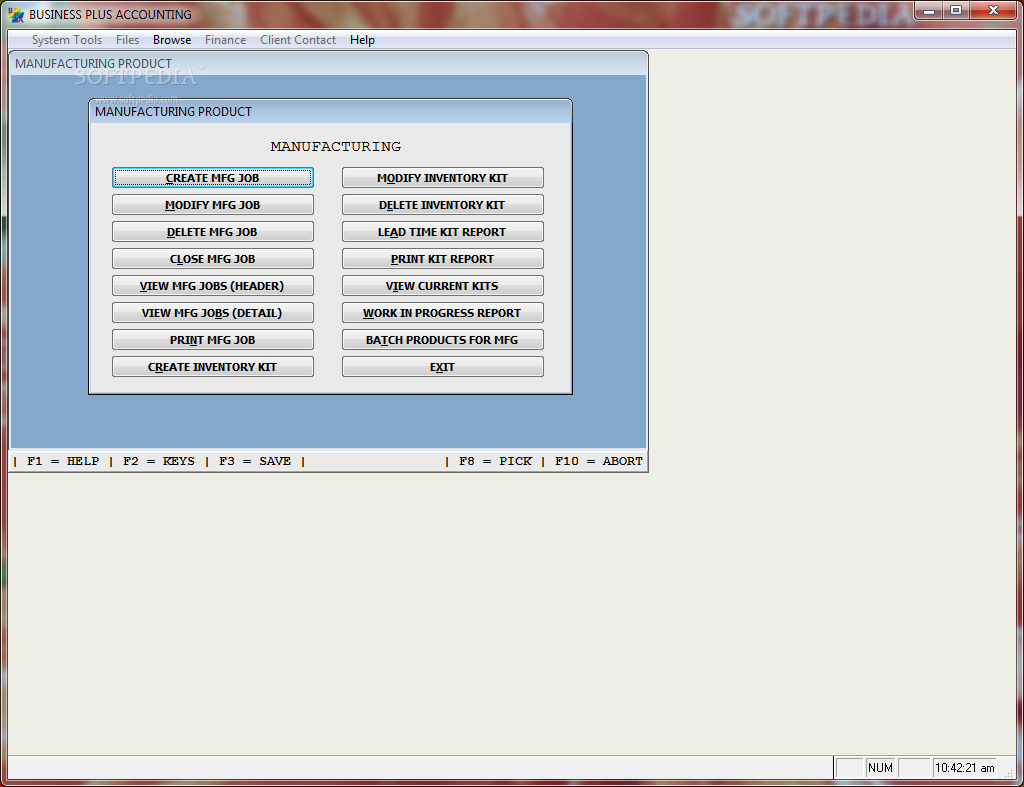The image size is (1024, 787).
Task: Click the MANUFACTURING heading text
Action: (x=336, y=146)
